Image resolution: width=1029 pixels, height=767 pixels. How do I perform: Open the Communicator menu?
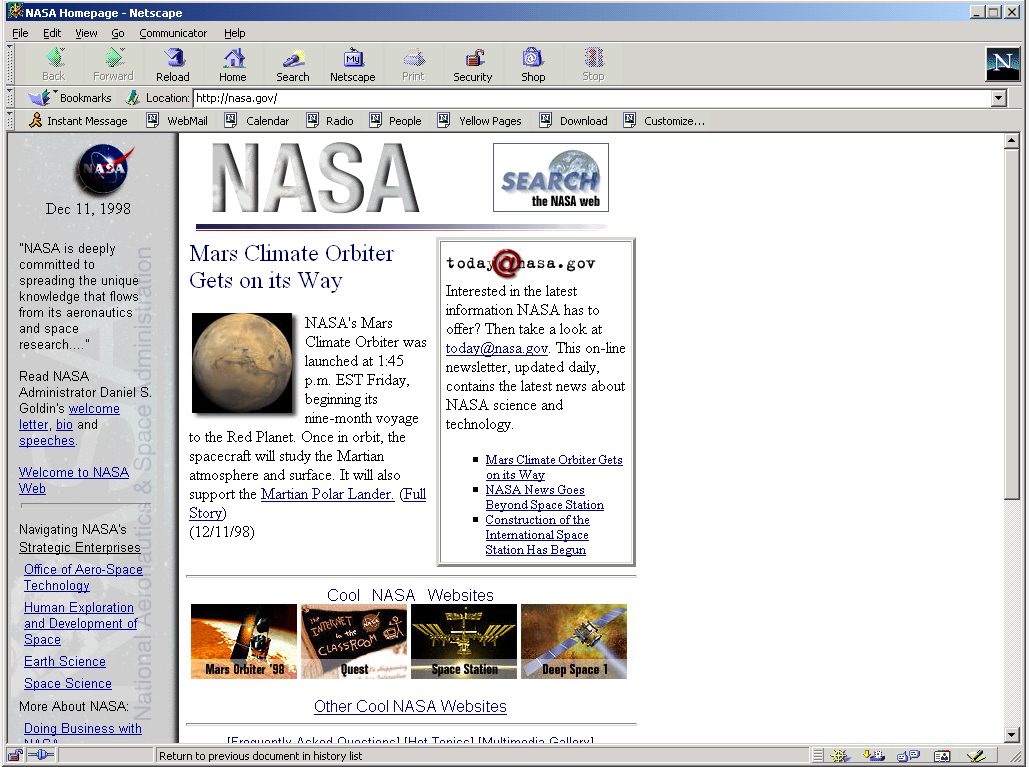pos(173,33)
